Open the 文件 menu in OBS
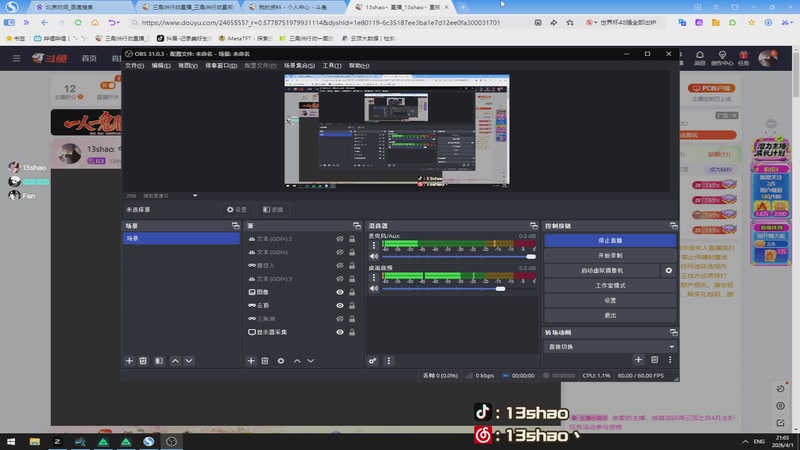 (x=135, y=65)
